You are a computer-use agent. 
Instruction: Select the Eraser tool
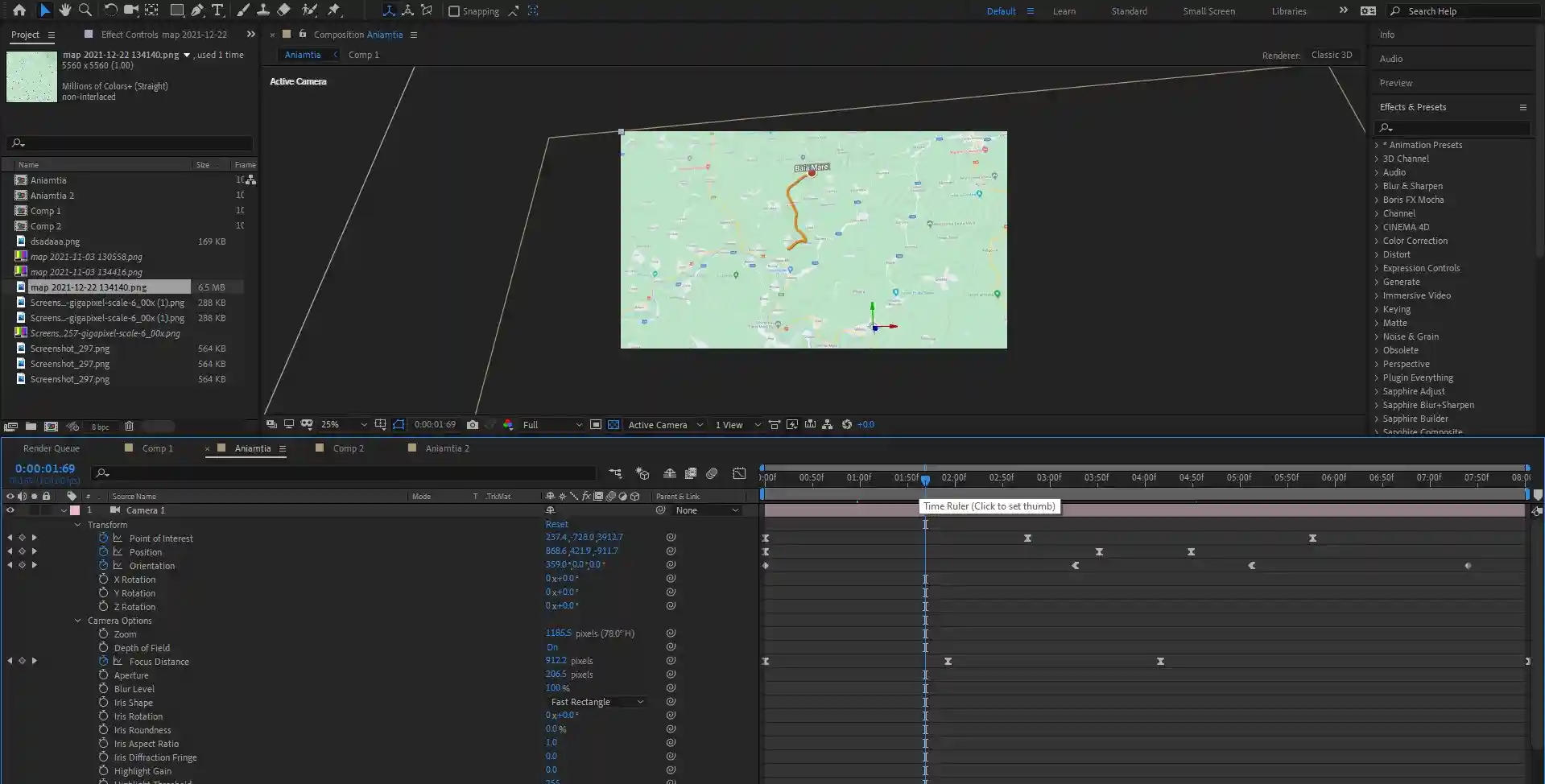(x=283, y=10)
